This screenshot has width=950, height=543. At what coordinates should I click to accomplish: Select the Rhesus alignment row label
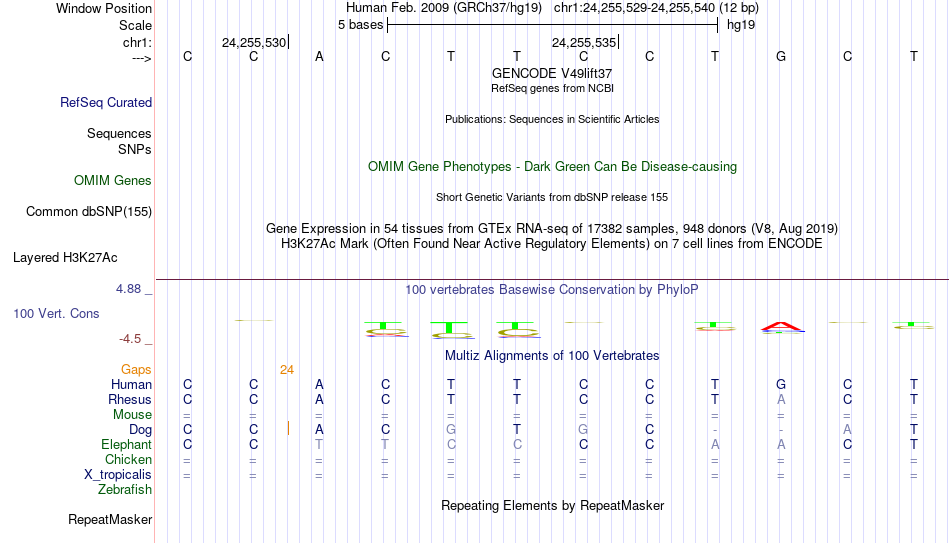(130, 399)
